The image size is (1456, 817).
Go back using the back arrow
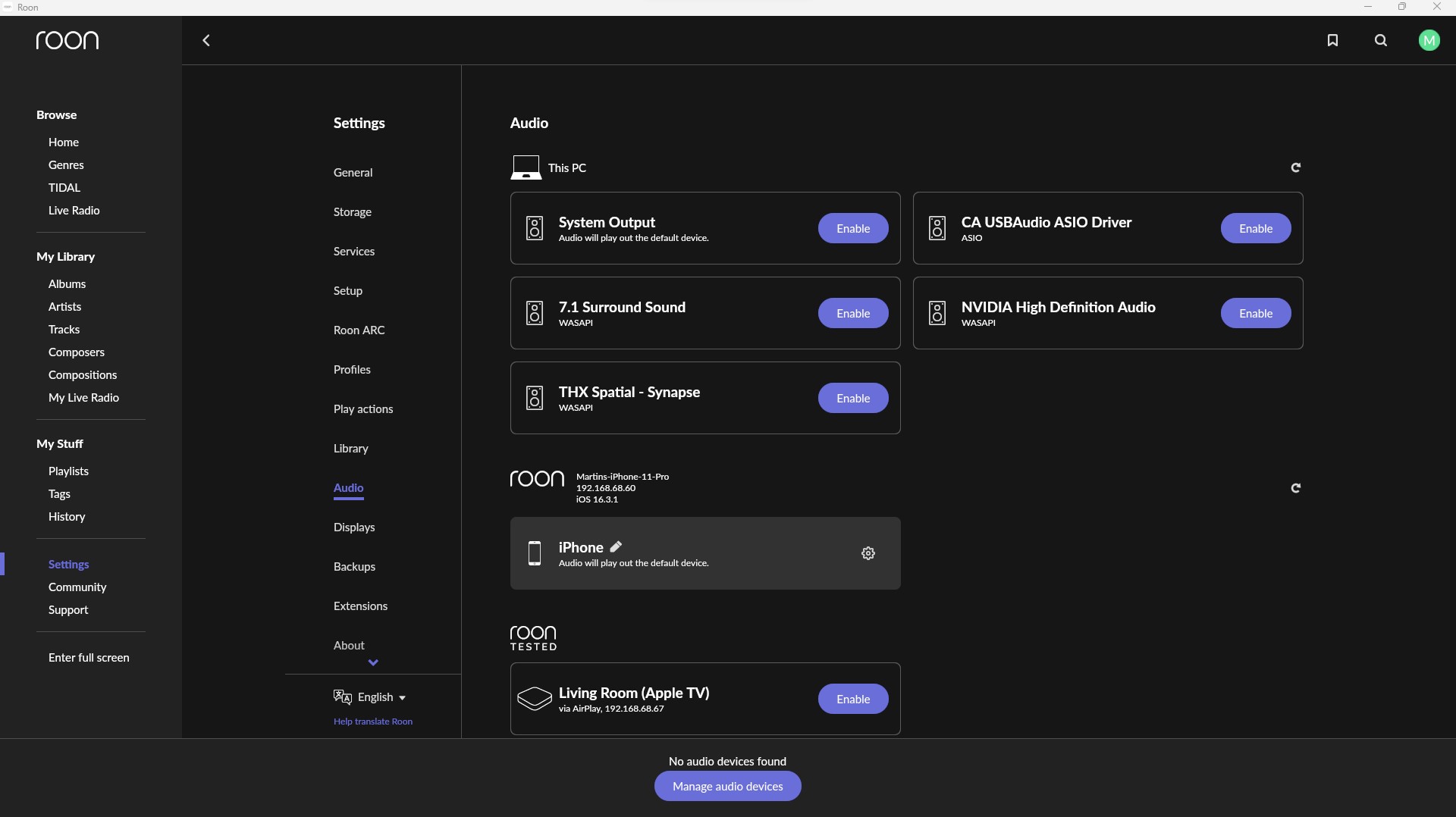[206, 40]
